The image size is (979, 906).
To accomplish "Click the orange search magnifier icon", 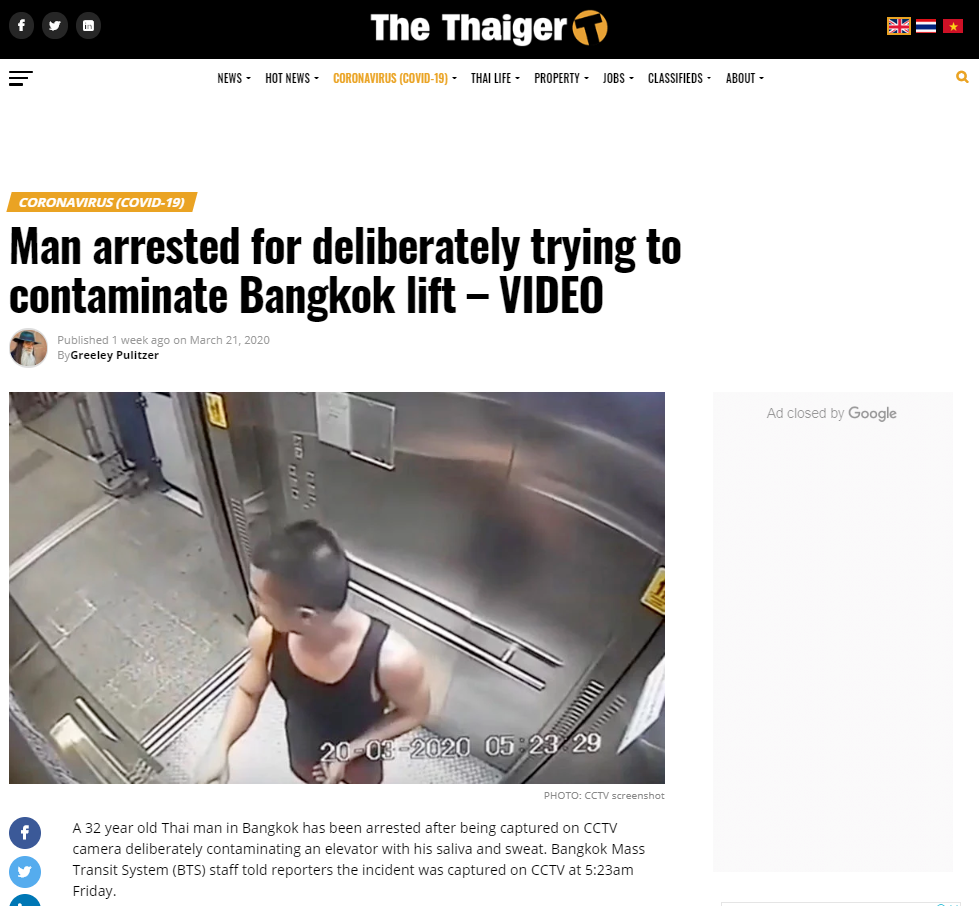I will [962, 77].
